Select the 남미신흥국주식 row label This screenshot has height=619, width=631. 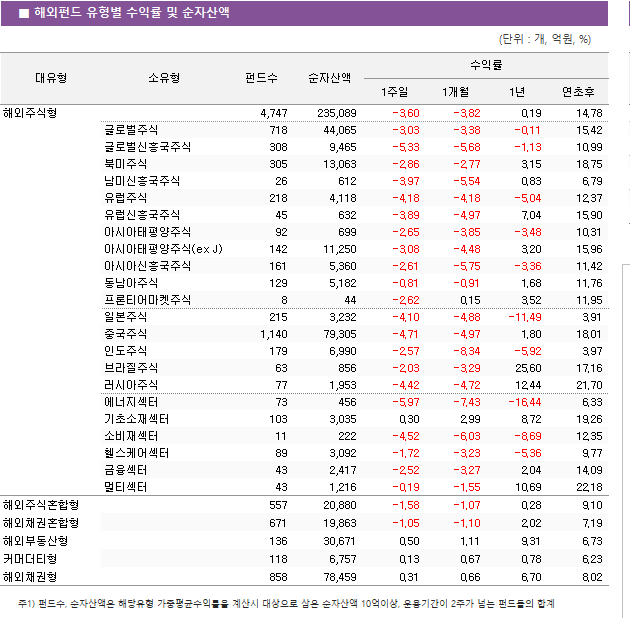point(142,181)
